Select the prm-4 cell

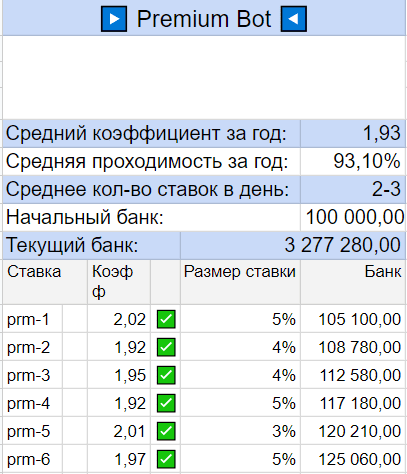point(32,403)
